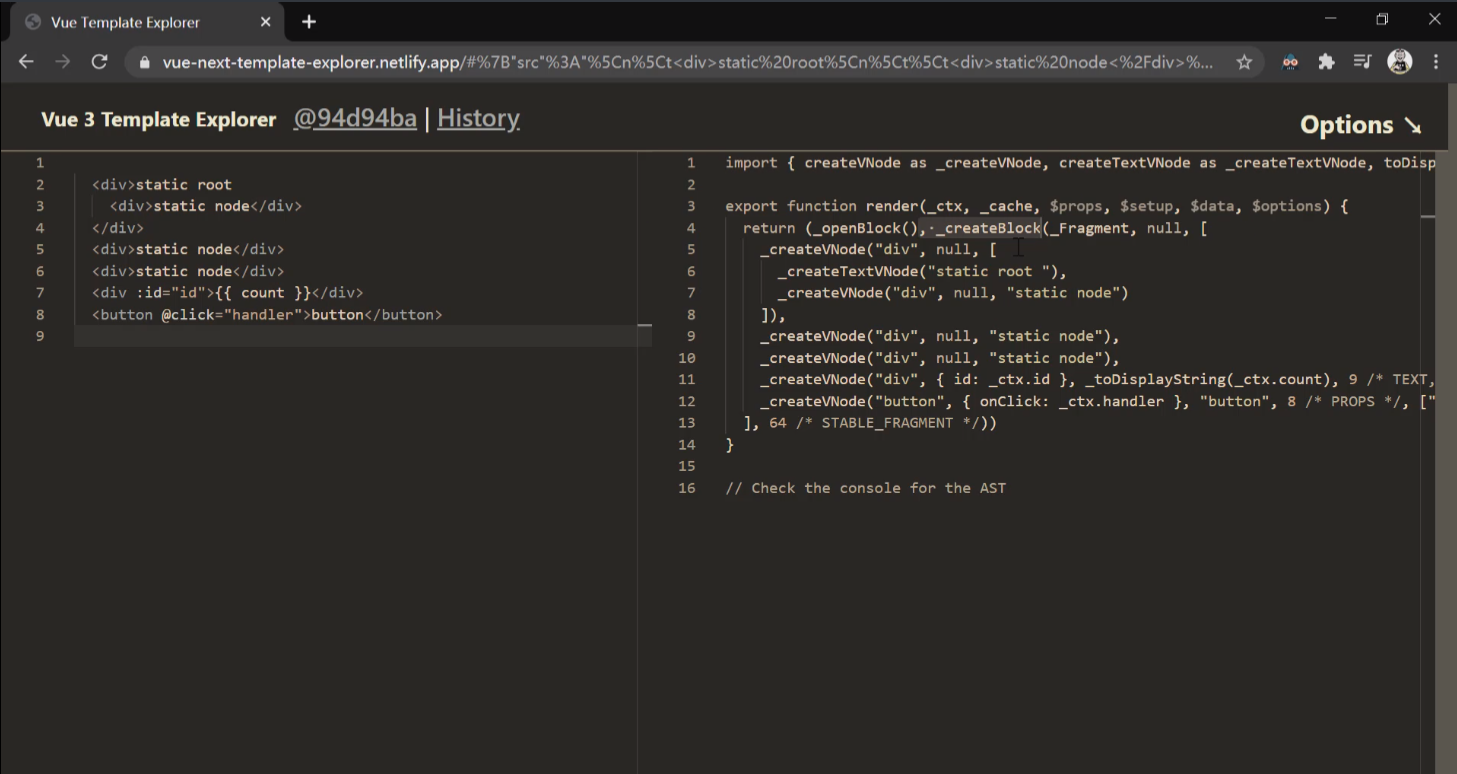Open a new browser tab

[x=309, y=22]
